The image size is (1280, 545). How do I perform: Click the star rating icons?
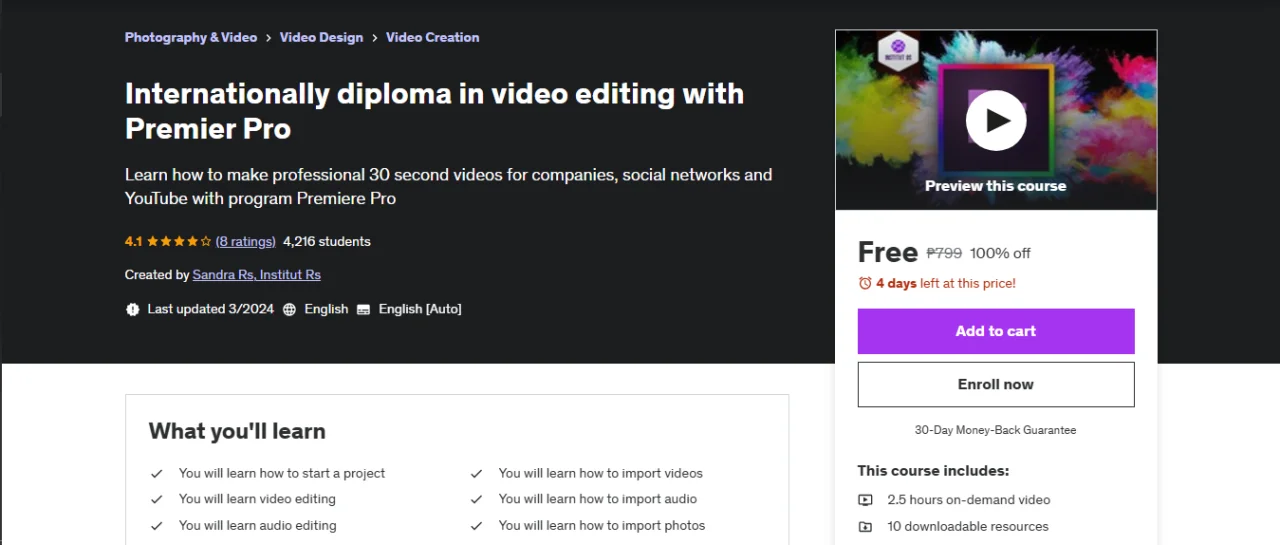(179, 241)
